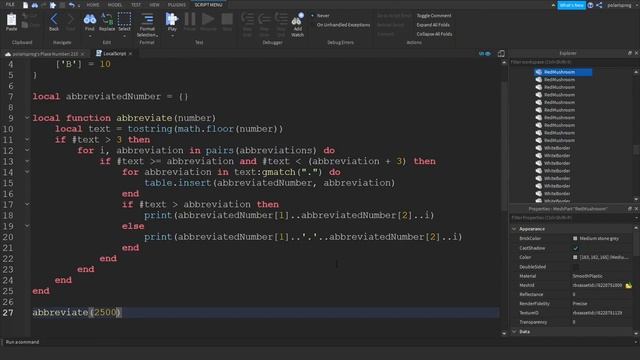The width and height of the screenshot is (640, 360).
Task: Switch to the MODEL ribbon tab
Action: pyautogui.click(x=115, y=5)
